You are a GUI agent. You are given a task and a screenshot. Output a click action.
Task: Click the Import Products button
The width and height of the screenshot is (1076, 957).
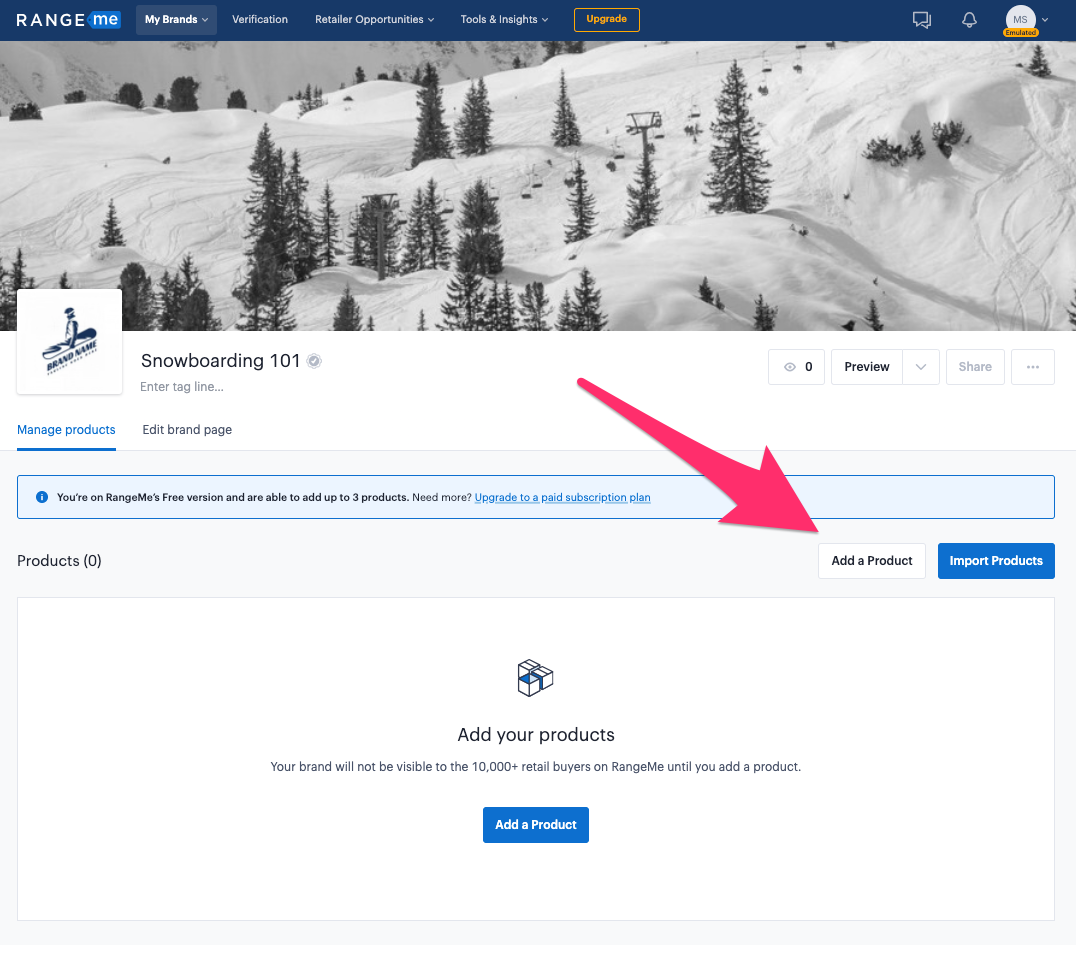(x=996, y=561)
